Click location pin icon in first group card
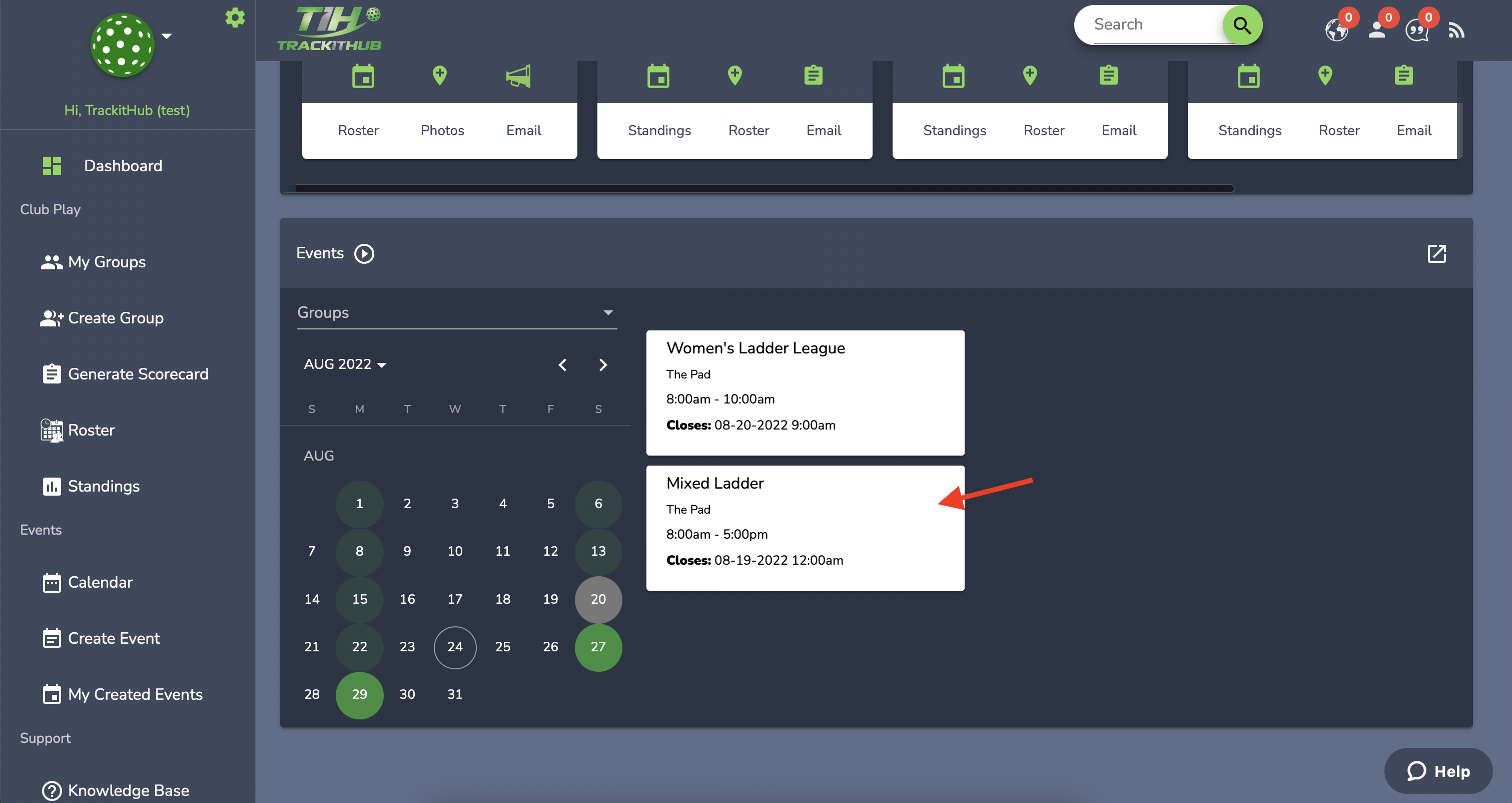The image size is (1512, 803). (x=440, y=76)
